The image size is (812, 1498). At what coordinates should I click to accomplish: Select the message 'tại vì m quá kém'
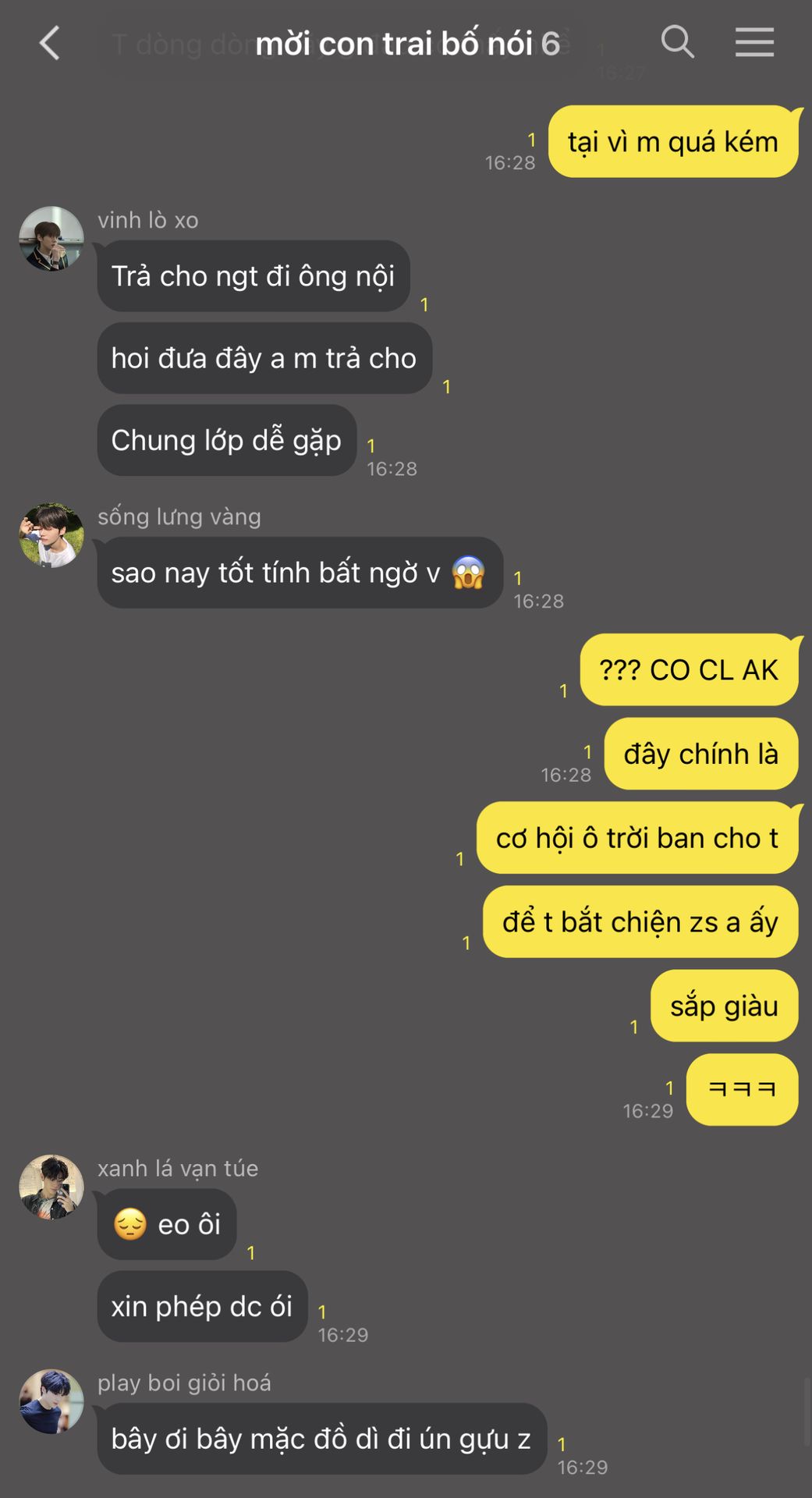(673, 142)
